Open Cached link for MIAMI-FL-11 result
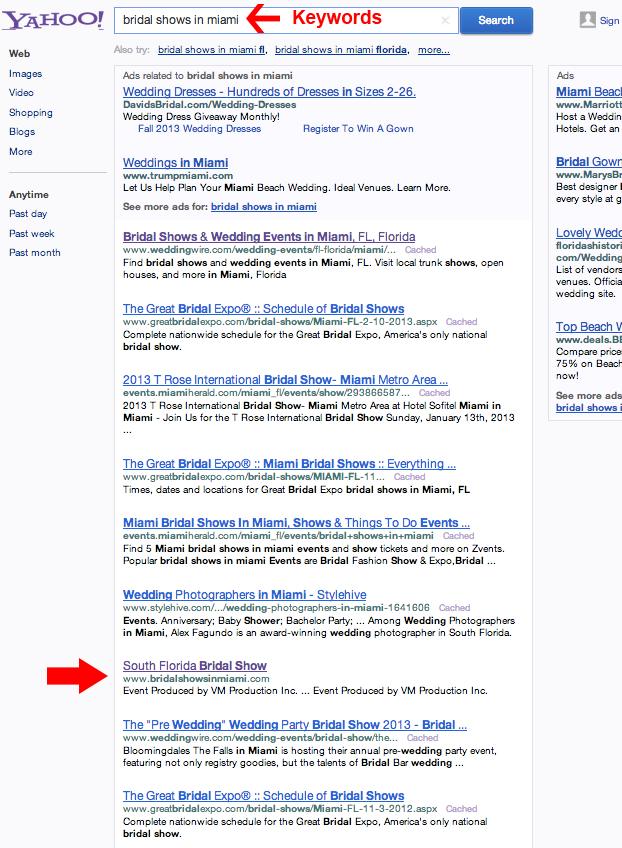622x848 pixels. [409, 477]
